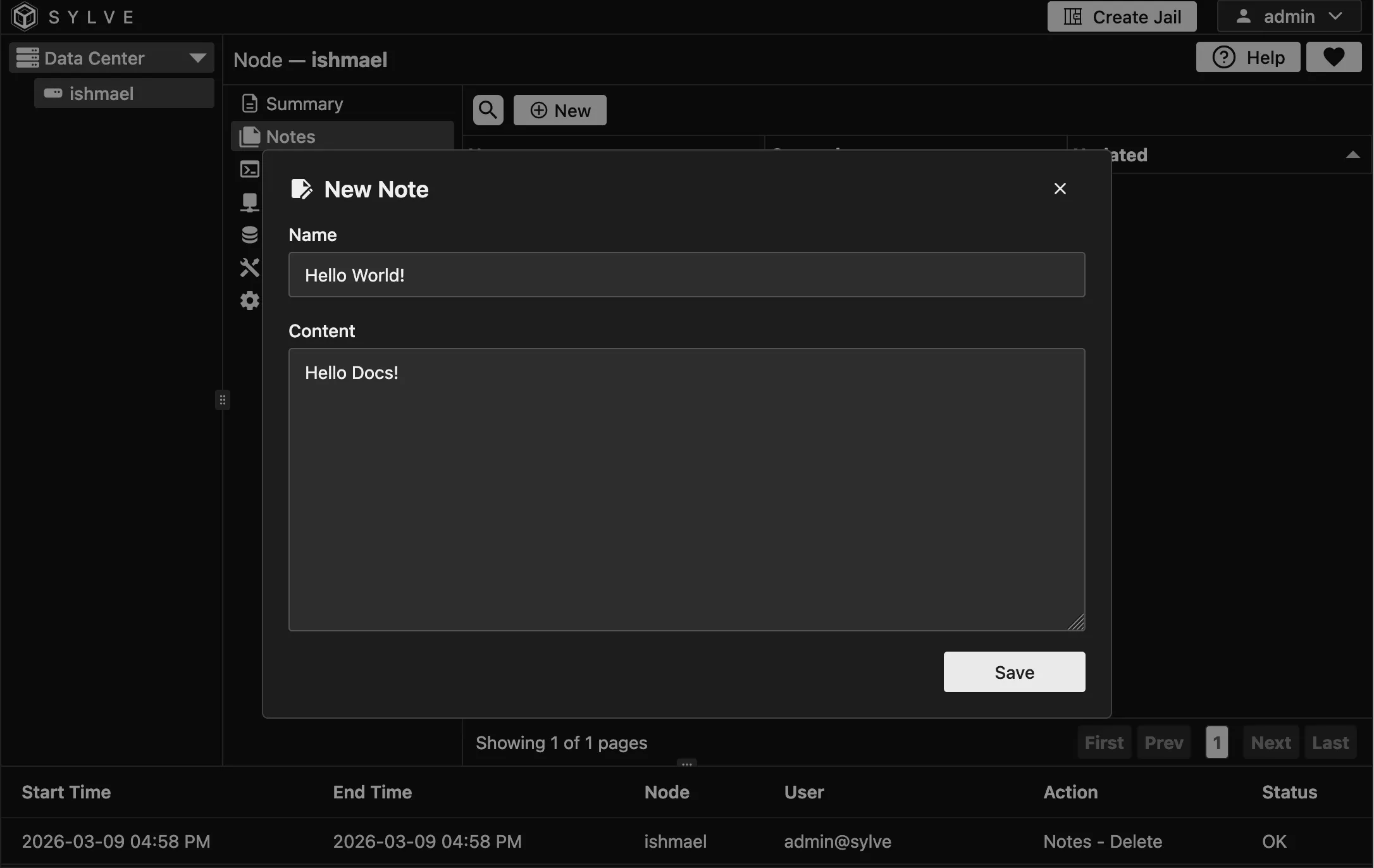Open the utilities tools sidebar icon
The image size is (1374, 868).
point(250,268)
